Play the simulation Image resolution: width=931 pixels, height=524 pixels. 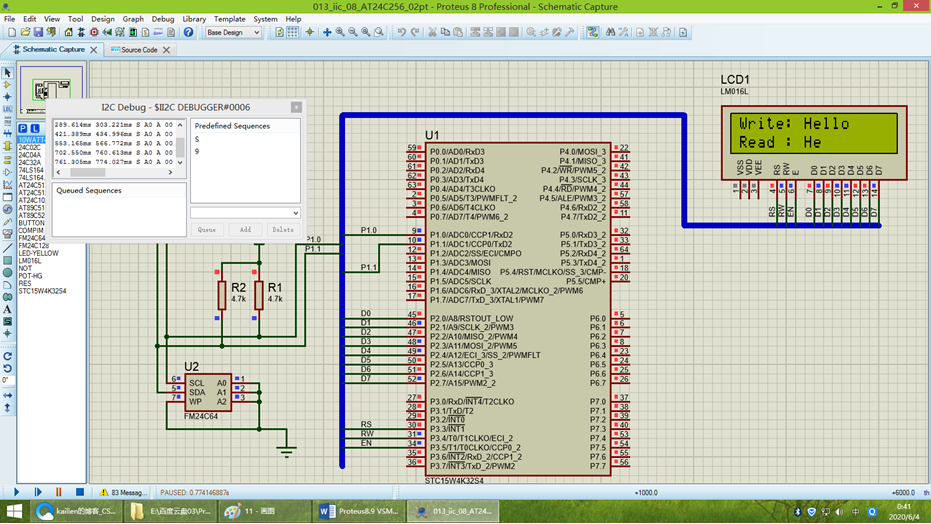16,492
